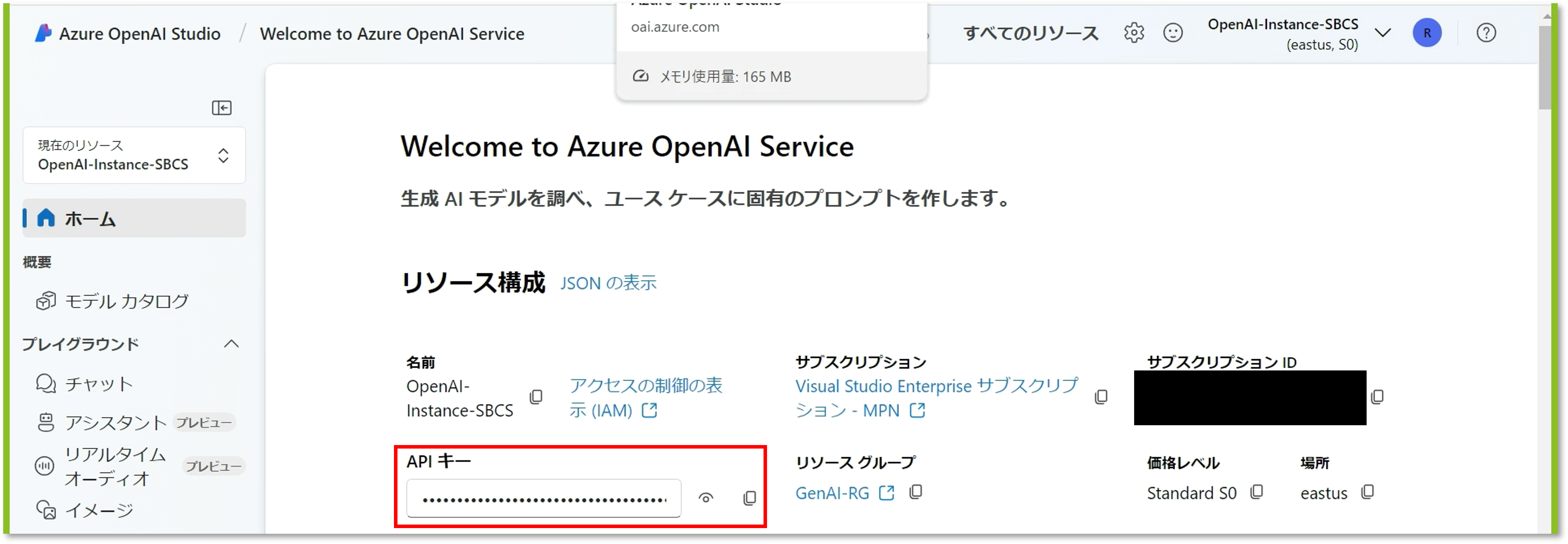This screenshot has width=1568, height=544.
Task: Open アシスタント playground
Action: (116, 422)
